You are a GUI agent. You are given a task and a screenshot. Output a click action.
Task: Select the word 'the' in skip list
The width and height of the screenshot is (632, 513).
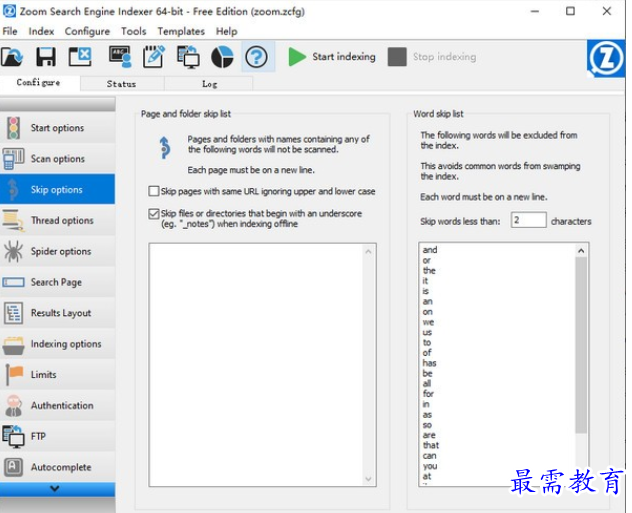tap(429, 270)
